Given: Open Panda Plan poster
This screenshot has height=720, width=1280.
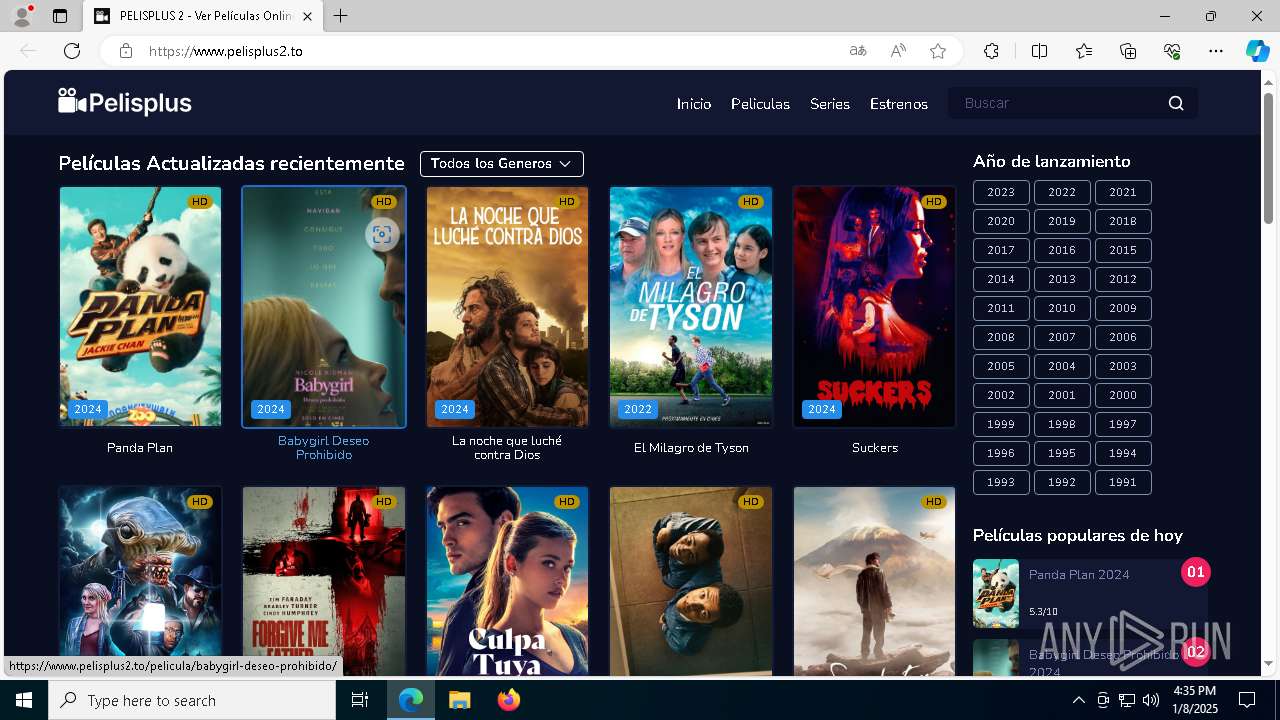Looking at the screenshot, I should click(140, 306).
